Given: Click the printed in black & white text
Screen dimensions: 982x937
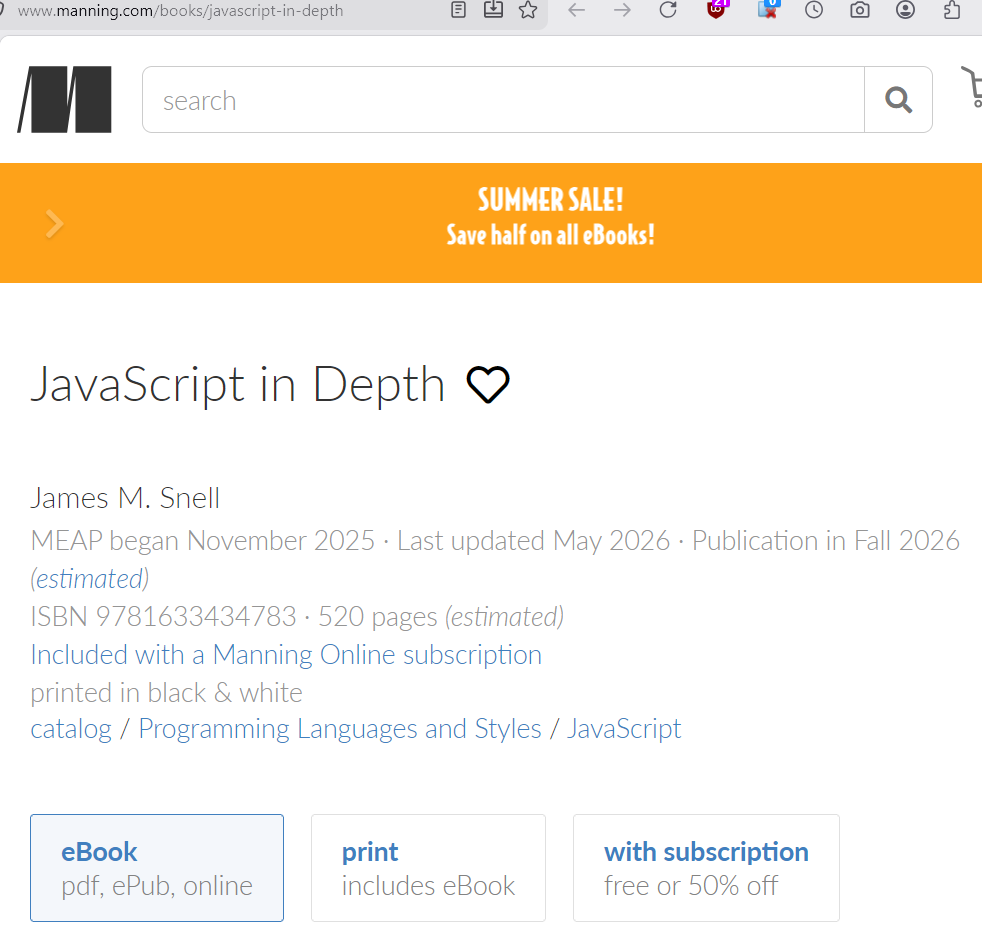Looking at the screenshot, I should tap(167, 693).
